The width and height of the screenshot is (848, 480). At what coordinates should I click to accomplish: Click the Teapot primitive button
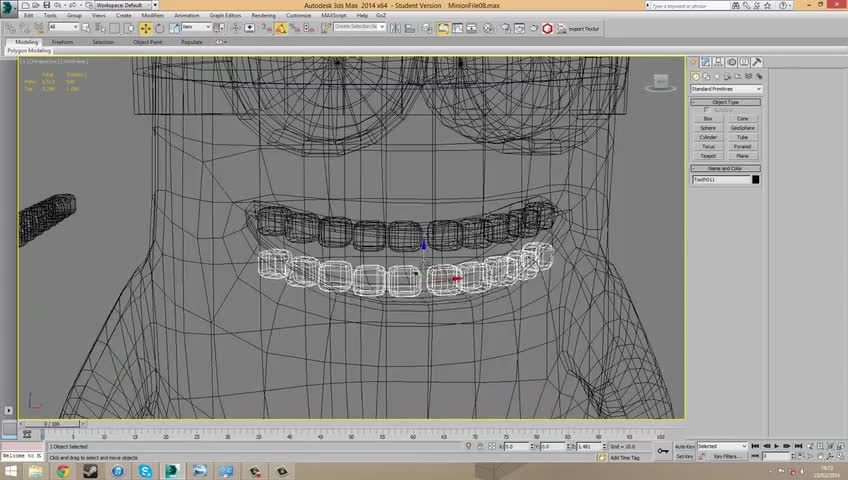coord(708,156)
